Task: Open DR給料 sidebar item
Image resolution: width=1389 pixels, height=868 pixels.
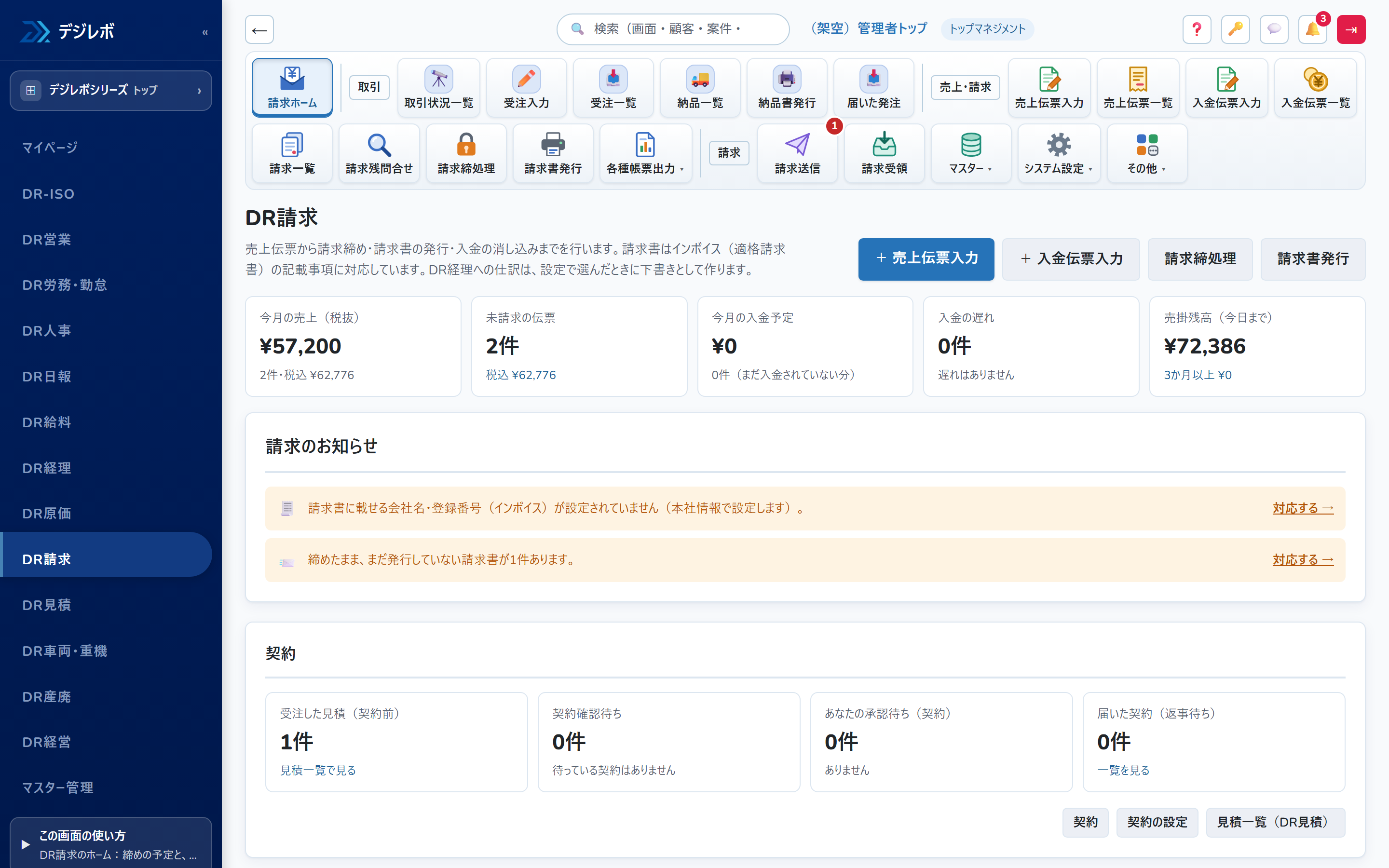Action: [106, 422]
